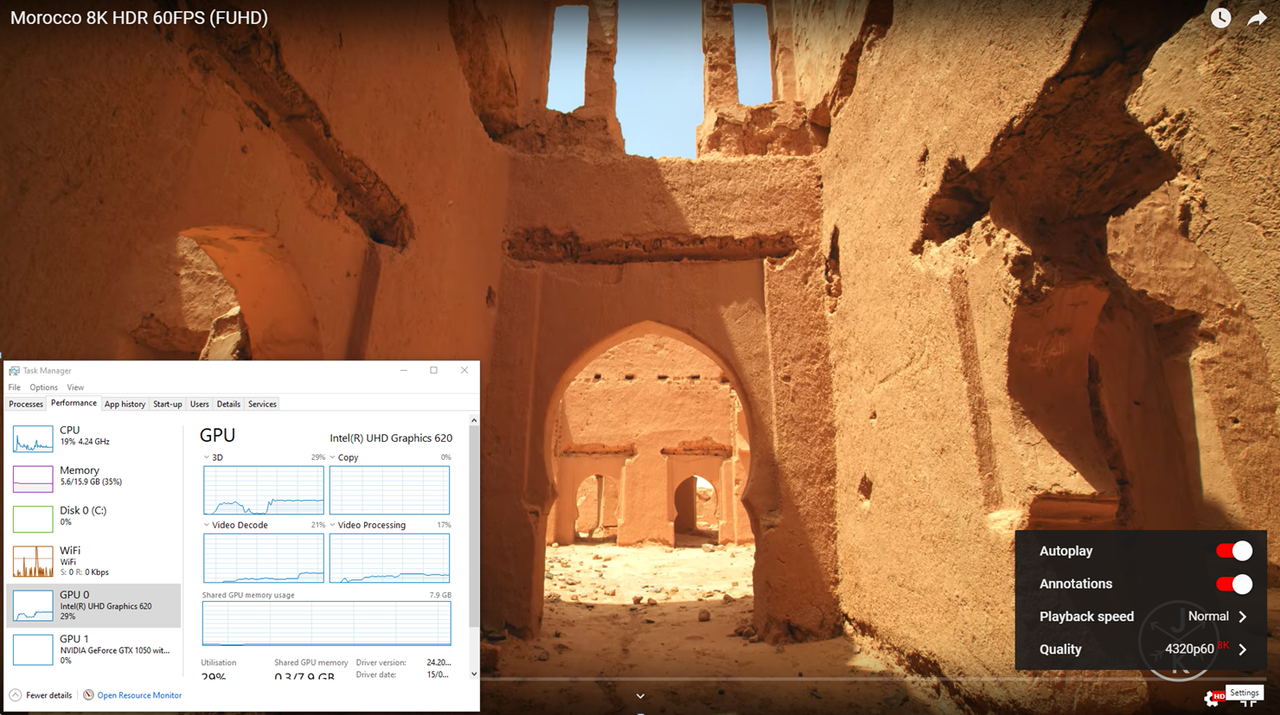Select the CPU performance graph thumbnail
The width and height of the screenshot is (1280, 715).
pos(33,438)
